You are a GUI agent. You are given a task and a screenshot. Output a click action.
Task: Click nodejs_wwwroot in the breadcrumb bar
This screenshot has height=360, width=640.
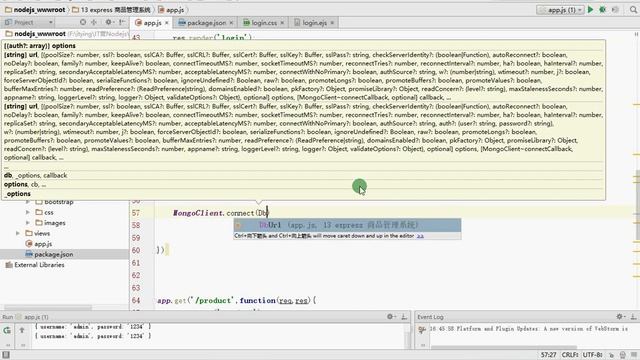click(35, 10)
